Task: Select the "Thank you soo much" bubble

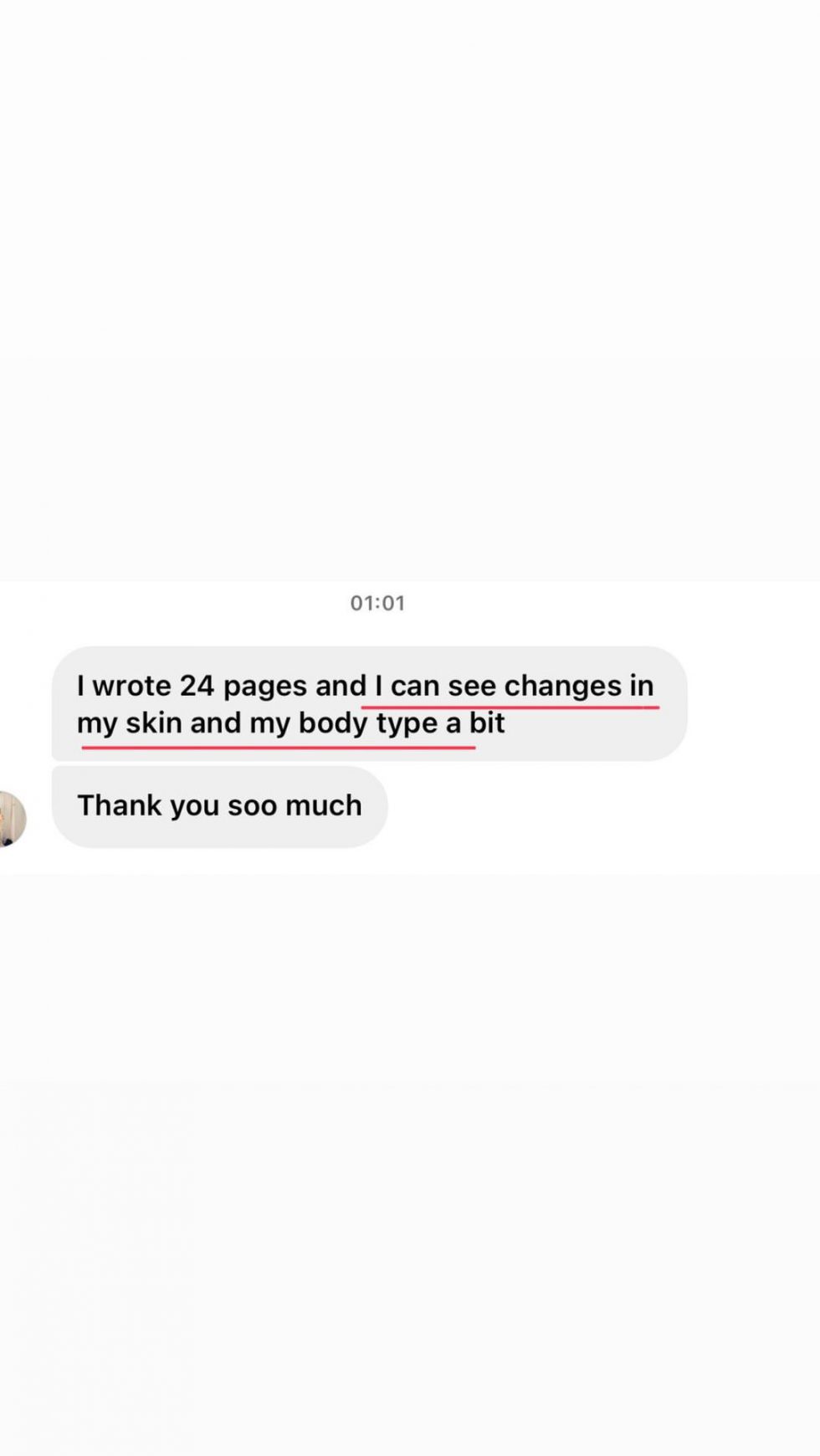Action: coord(219,806)
